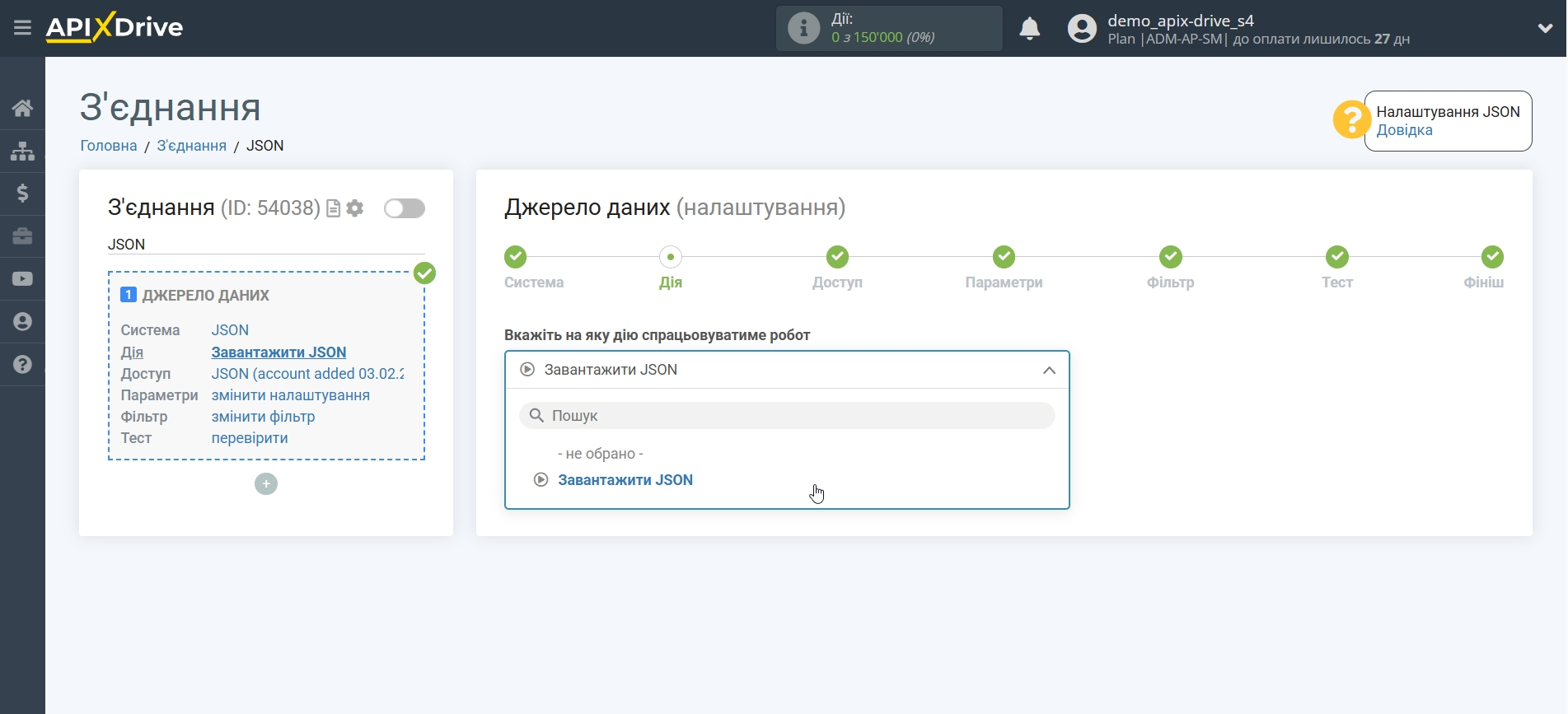Open the briefcase sidebar icon
Screen dimensions: 1568x714
click(x=22, y=236)
